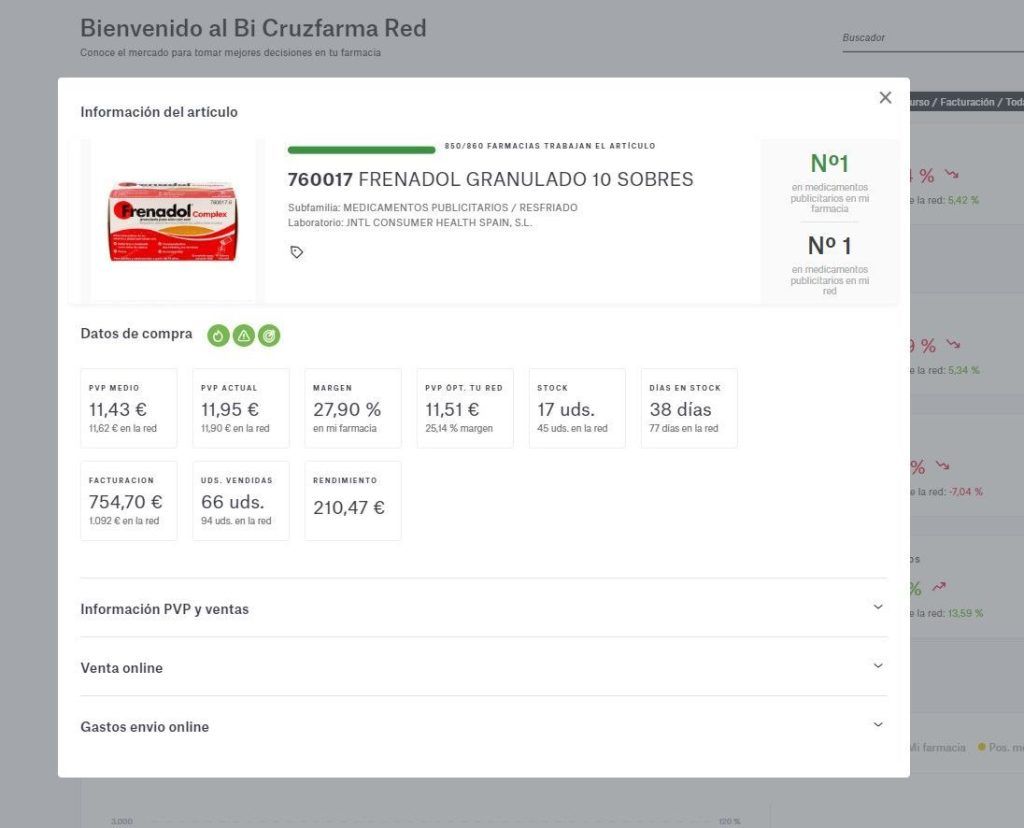Expand the Información PVP y ventas section
Viewport: 1024px width, 828px height.
point(483,609)
